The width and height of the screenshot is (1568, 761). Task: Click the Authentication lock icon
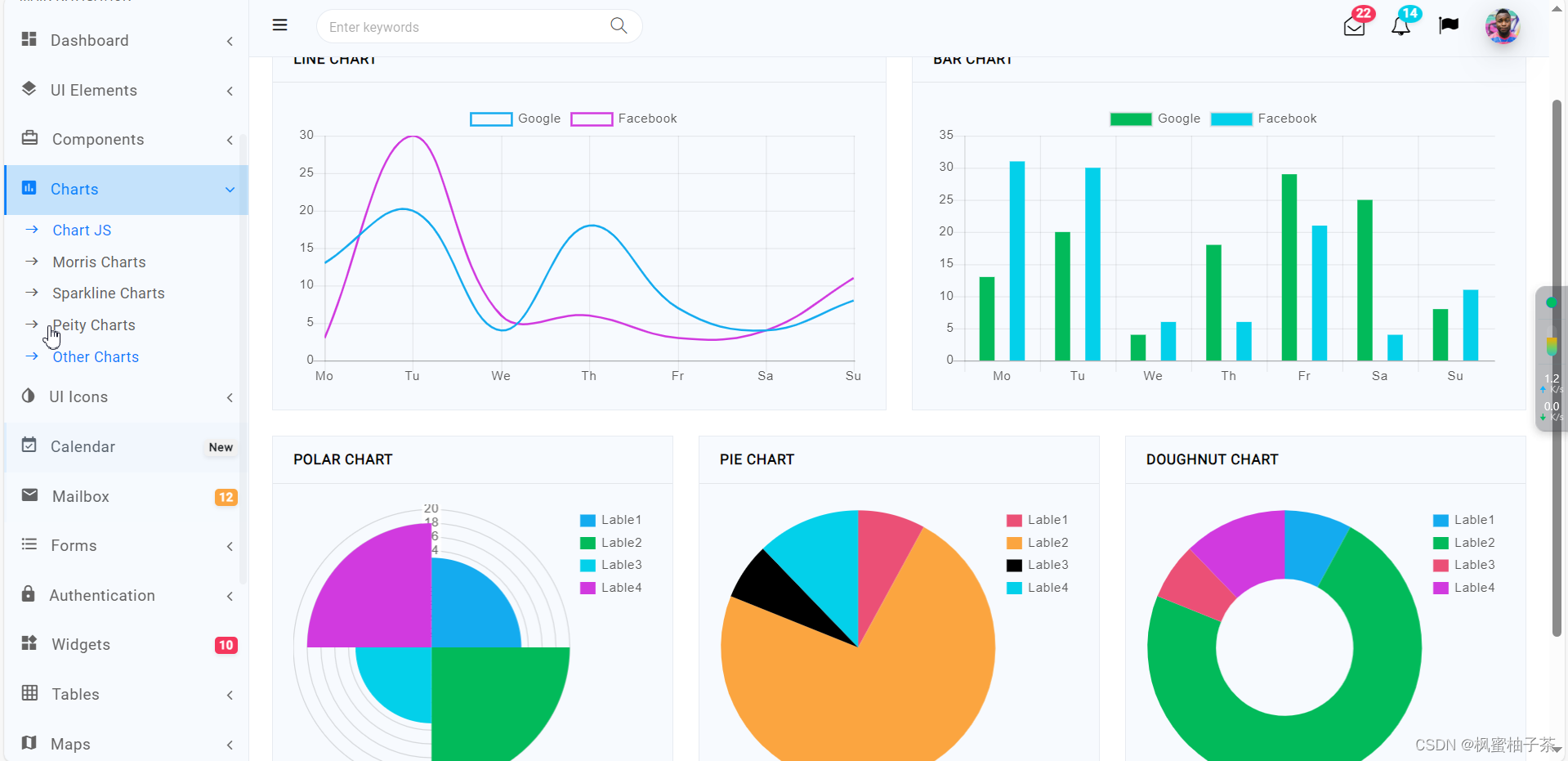[x=29, y=593]
